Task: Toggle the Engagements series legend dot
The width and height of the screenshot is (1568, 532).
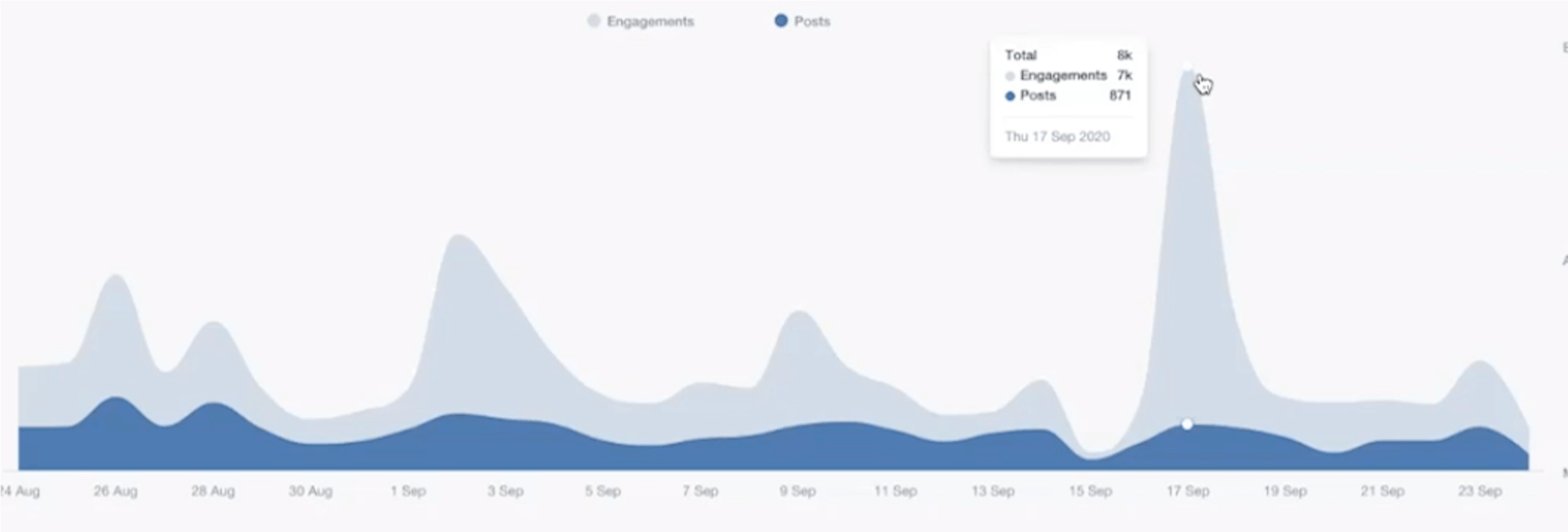Action: point(593,21)
